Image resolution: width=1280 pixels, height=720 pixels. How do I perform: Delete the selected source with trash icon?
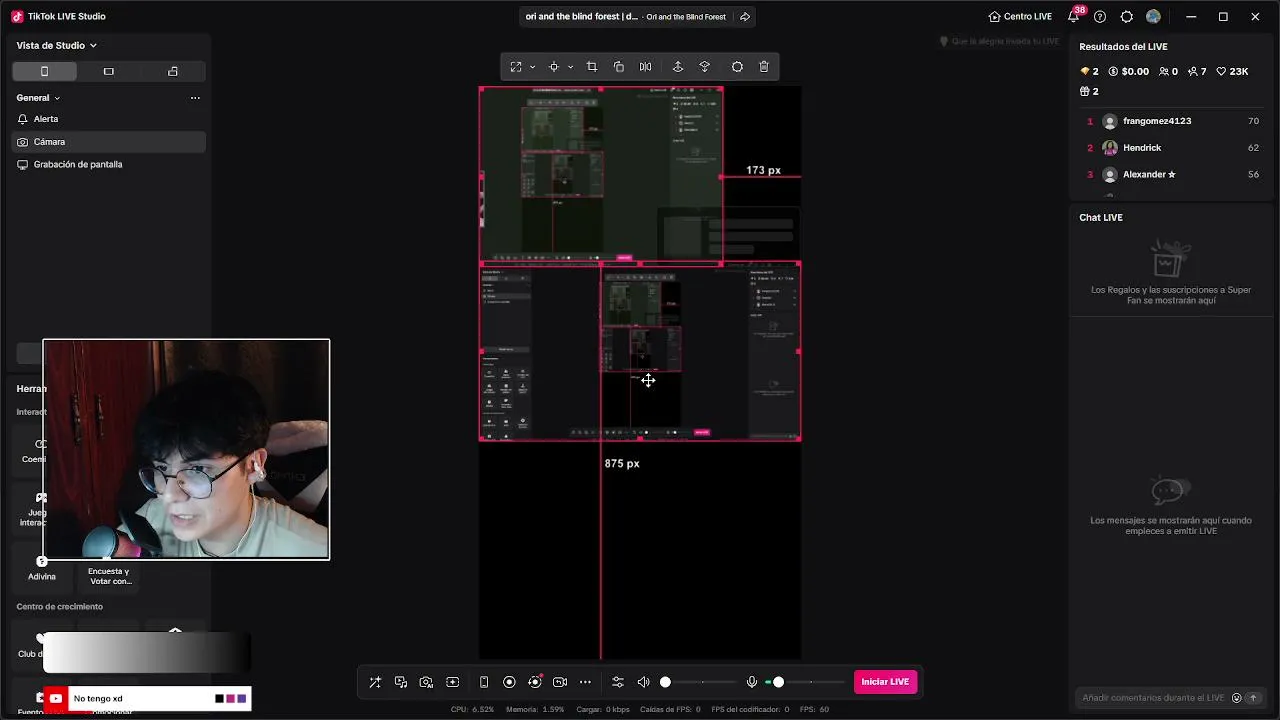point(764,67)
